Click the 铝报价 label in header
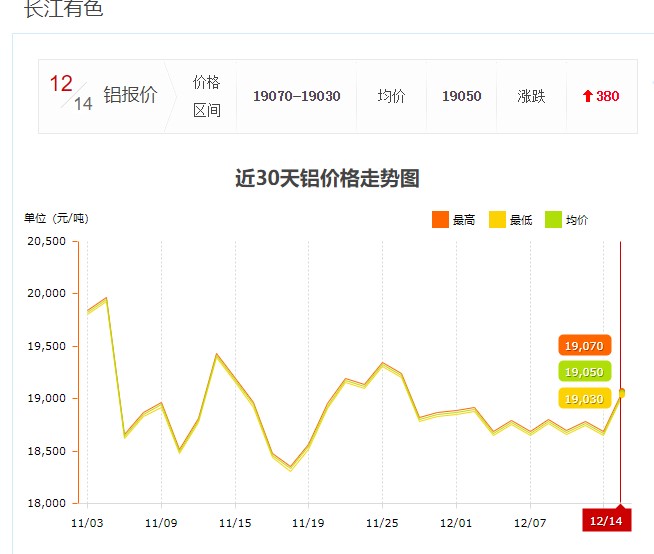Image resolution: width=654 pixels, height=554 pixels. point(130,96)
